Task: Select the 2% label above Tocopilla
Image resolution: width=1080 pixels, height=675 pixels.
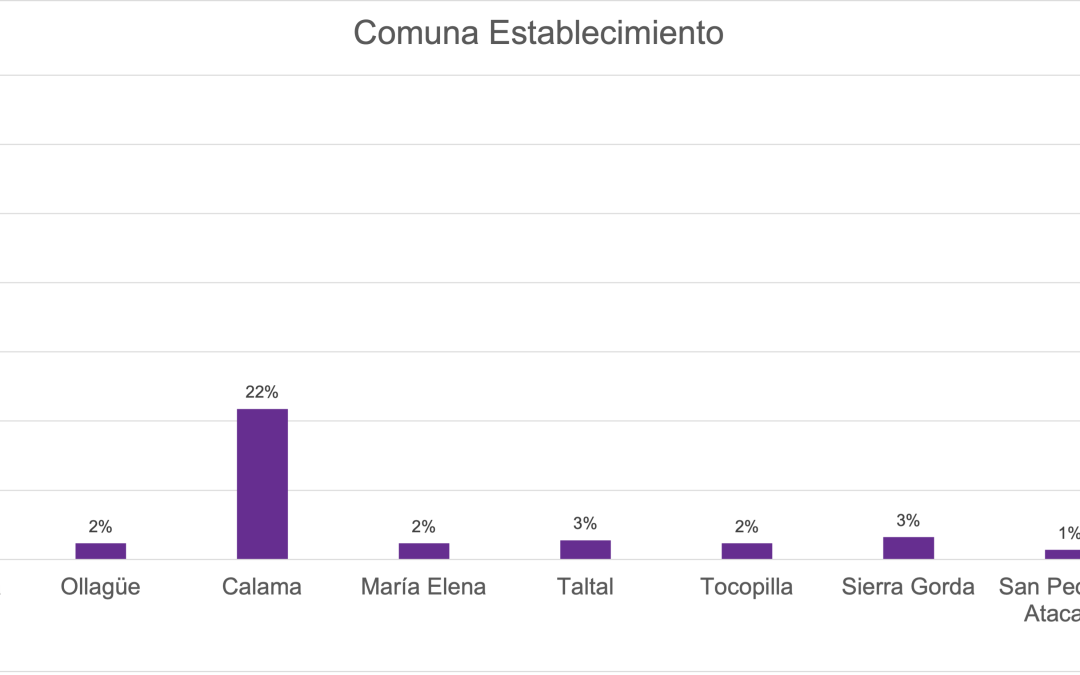Action: [x=747, y=526]
